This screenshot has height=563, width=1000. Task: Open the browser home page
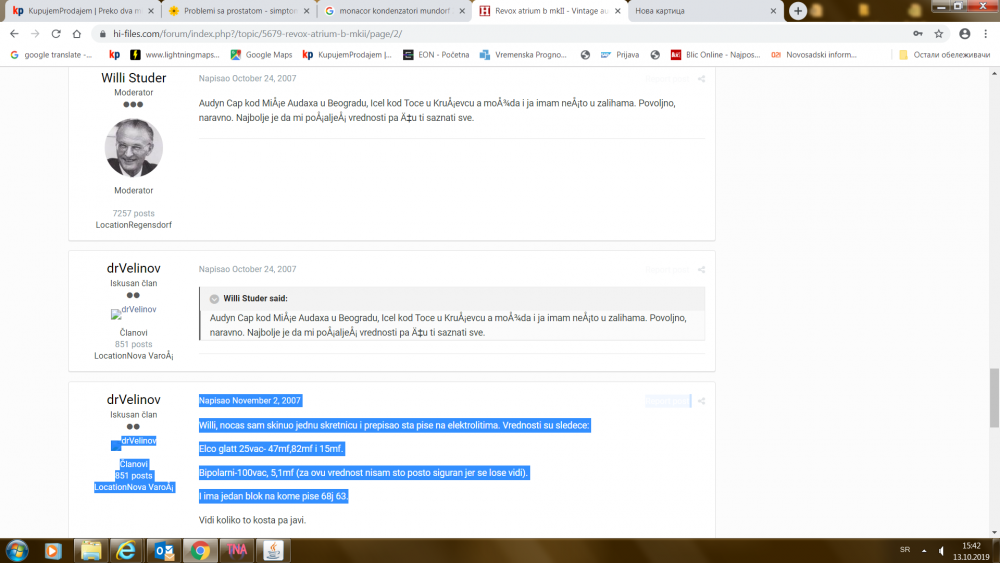77,34
